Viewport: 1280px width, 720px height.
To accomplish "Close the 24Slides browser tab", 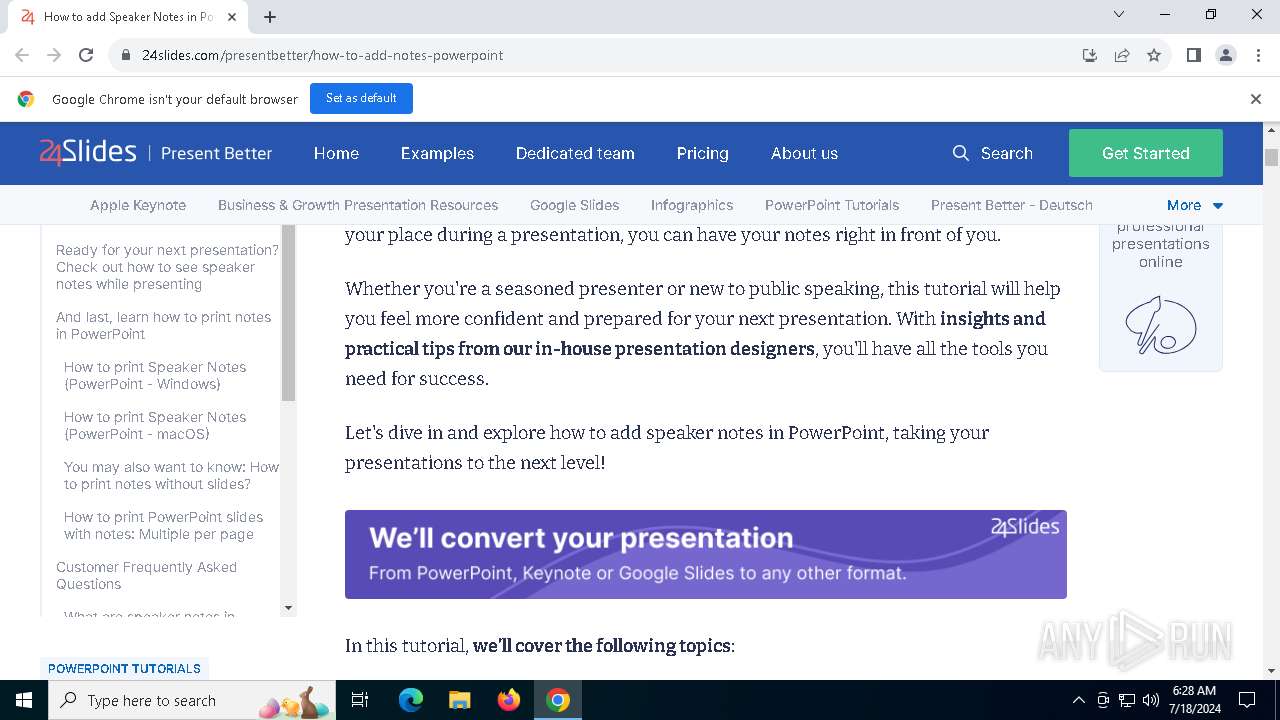I will [x=233, y=17].
